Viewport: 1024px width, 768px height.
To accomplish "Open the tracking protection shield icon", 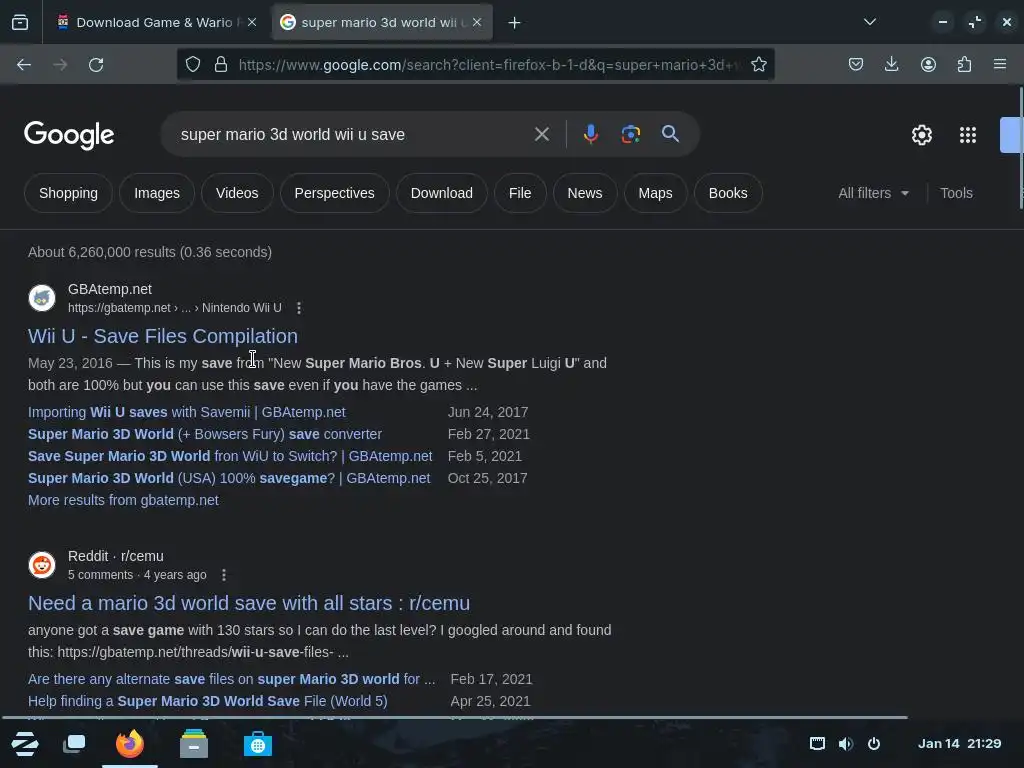I will point(193,64).
